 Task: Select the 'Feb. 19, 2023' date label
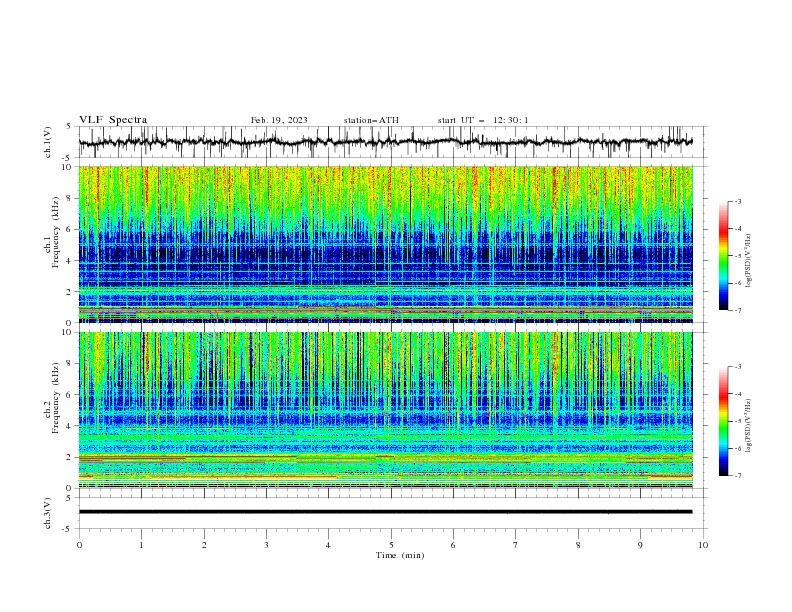(279, 120)
